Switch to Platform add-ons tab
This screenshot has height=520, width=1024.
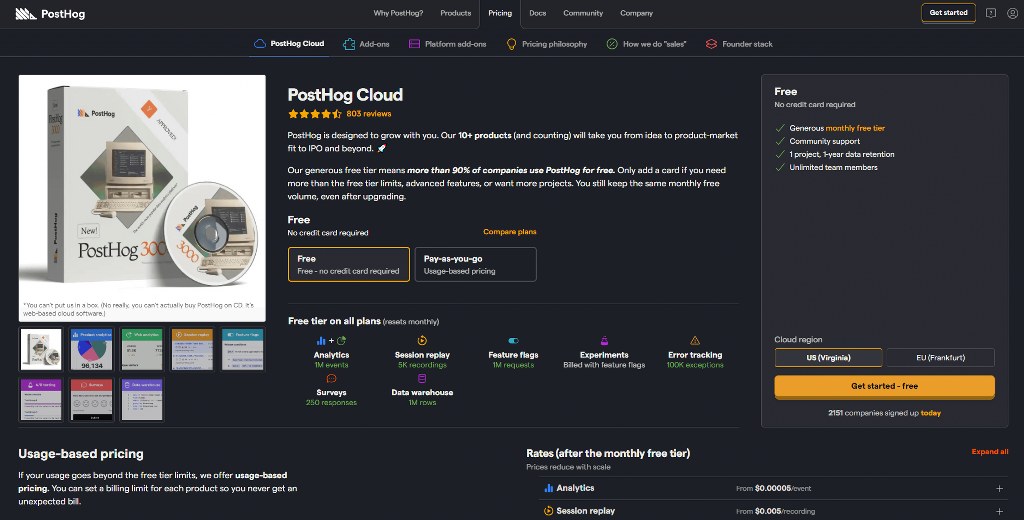click(x=447, y=44)
